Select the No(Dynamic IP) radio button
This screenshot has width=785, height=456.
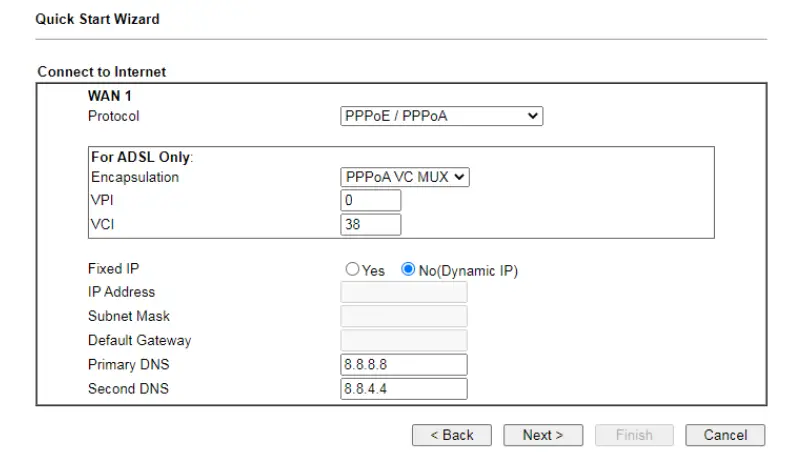pos(408,269)
